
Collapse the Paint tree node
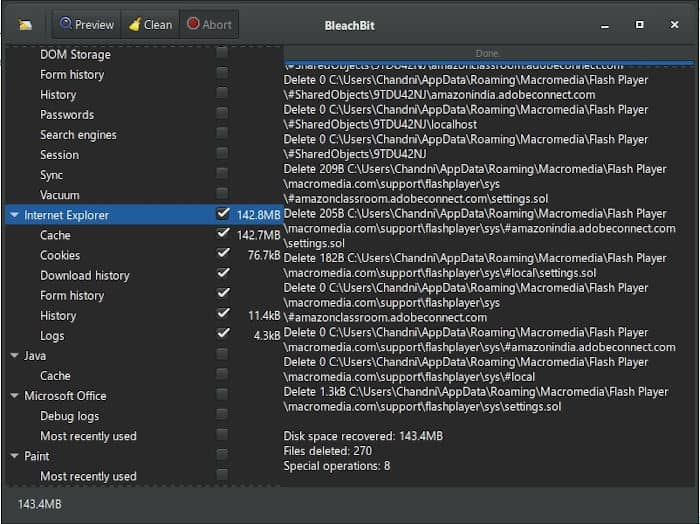point(14,456)
